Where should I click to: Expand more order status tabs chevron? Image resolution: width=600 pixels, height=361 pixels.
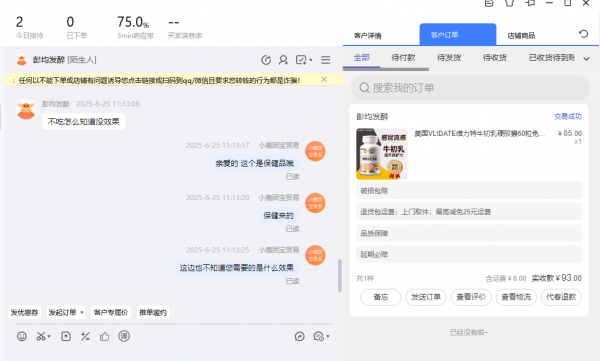click(587, 59)
